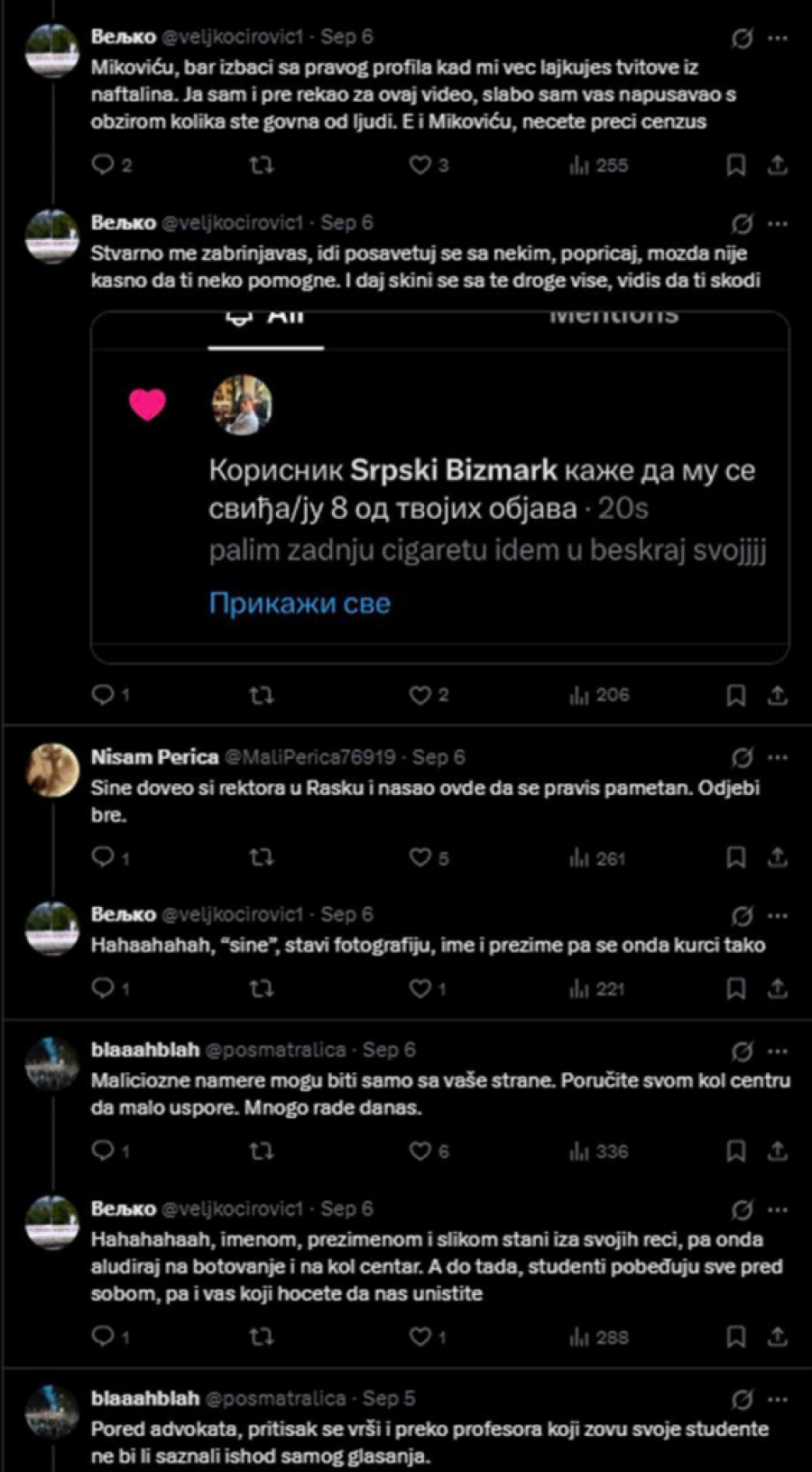Viewport: 812px width, 1472px height.
Task: Open Nisam Perica's profile avatar
Action: tap(52, 771)
